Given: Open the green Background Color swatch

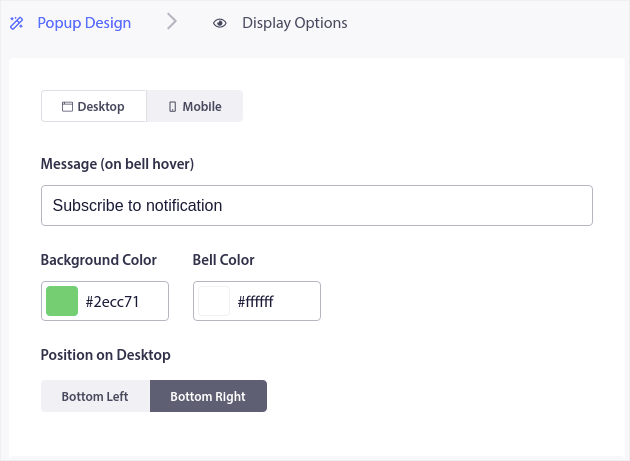Looking at the screenshot, I should click(62, 301).
